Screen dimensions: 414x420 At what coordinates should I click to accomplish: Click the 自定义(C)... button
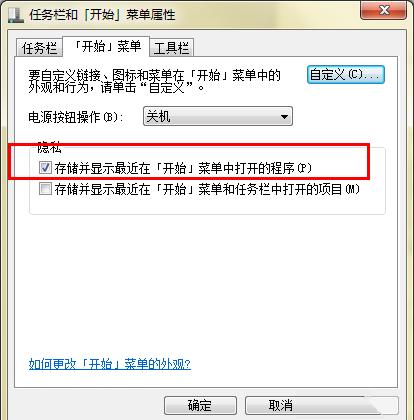[x=346, y=75]
